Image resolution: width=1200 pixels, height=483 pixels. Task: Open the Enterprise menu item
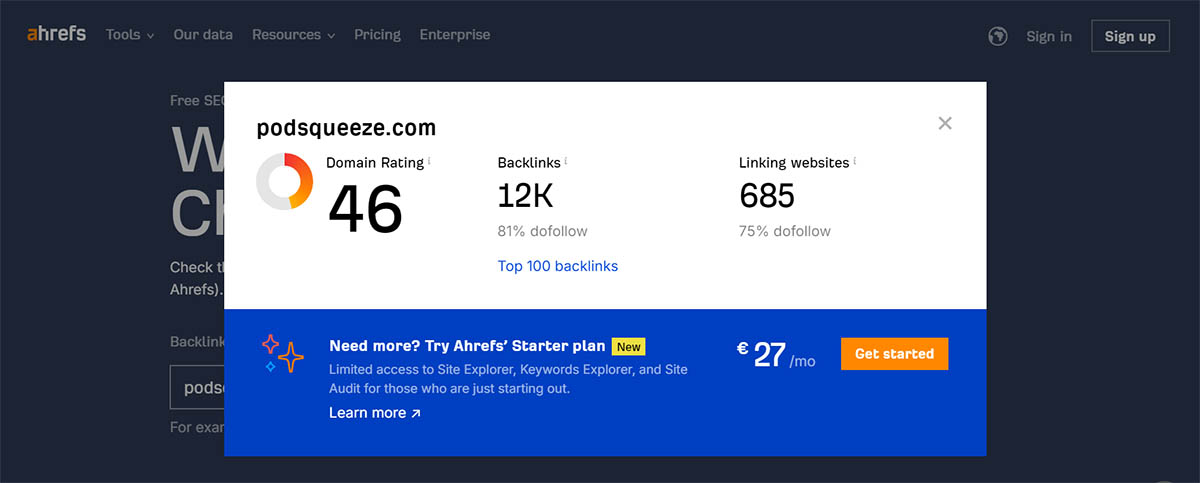point(455,34)
